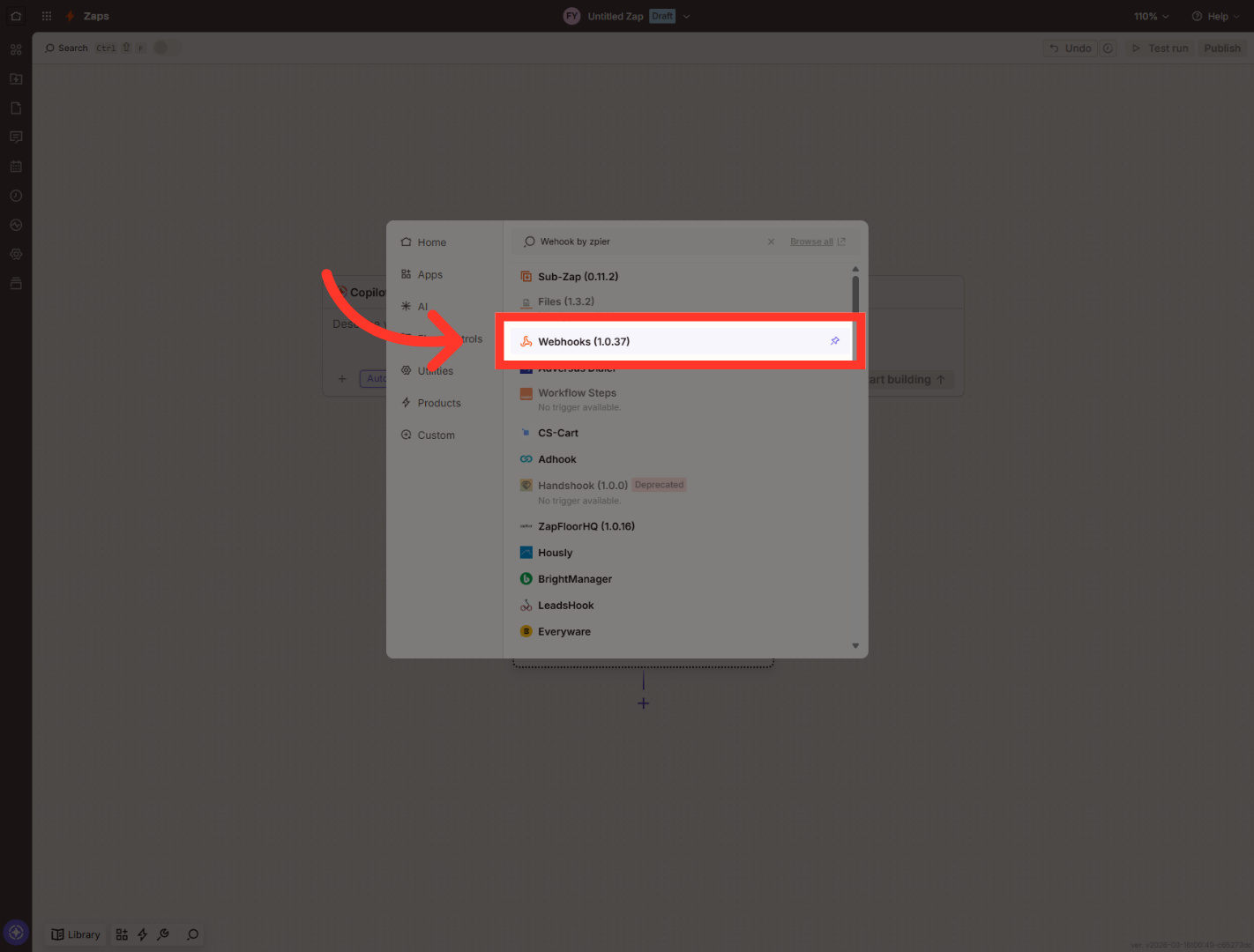This screenshot has width=1254, height=952.
Task: Pick Files (1.3.2) in the list
Action: coord(566,301)
